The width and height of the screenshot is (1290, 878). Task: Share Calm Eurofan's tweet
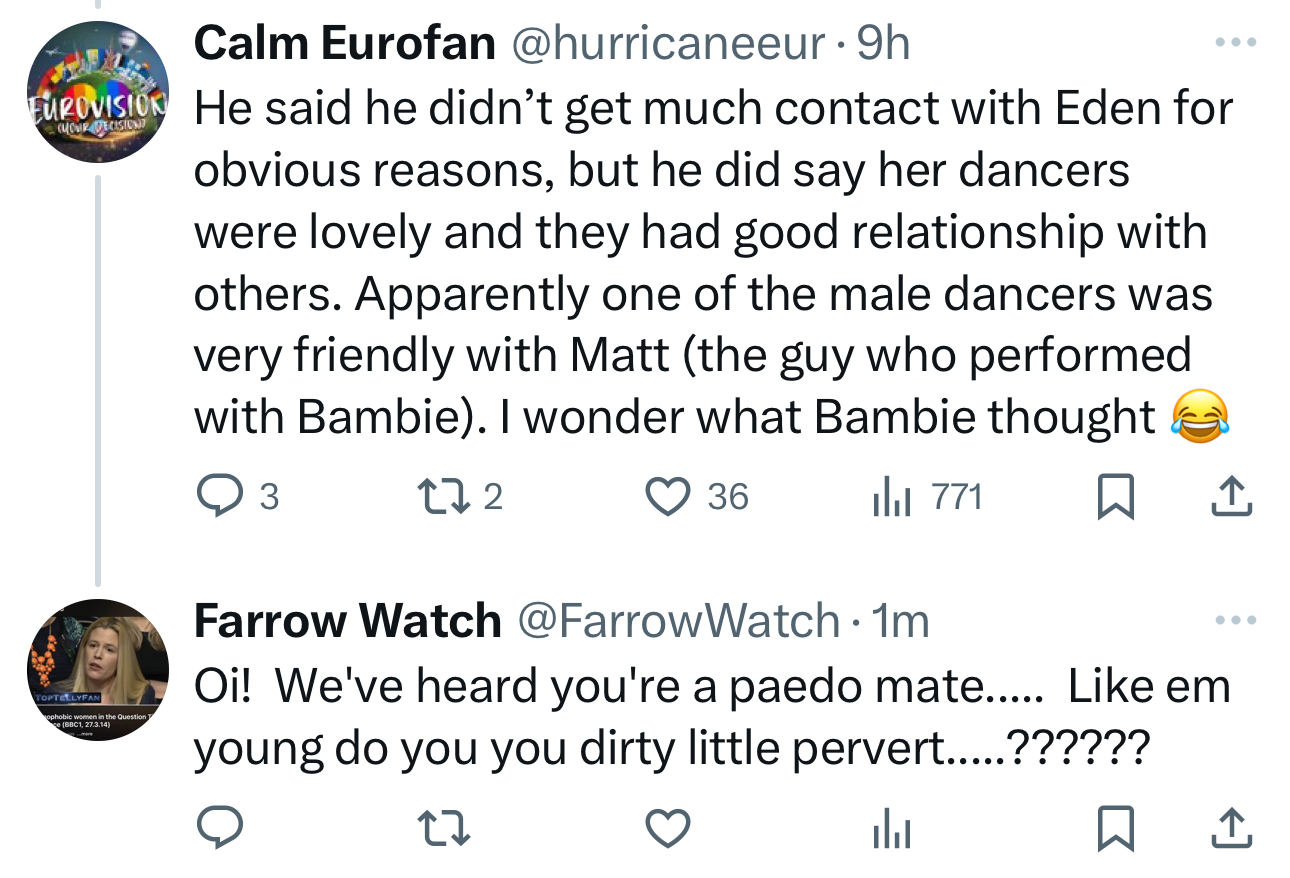pos(1232,496)
